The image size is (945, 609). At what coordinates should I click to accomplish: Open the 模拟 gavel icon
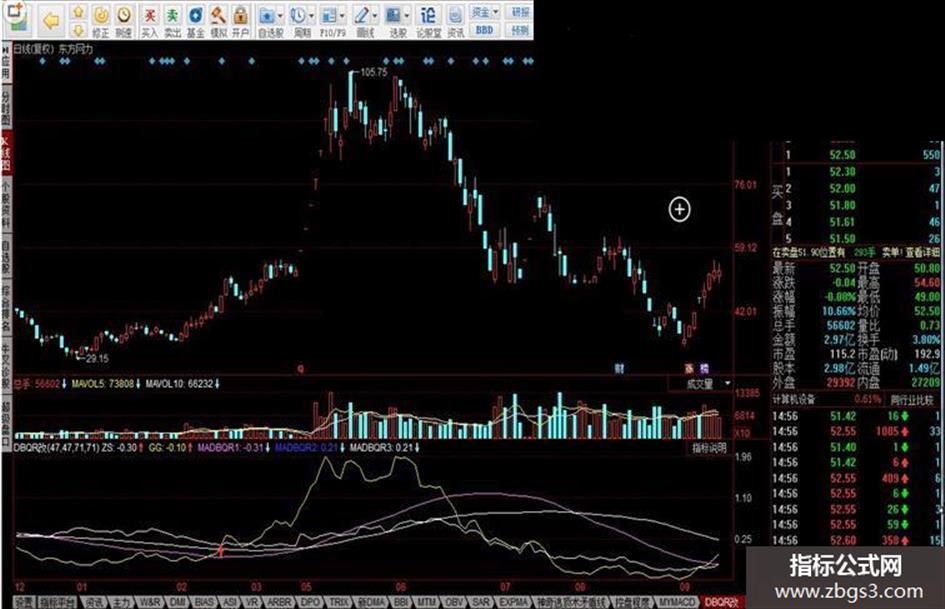pyautogui.click(x=218, y=21)
